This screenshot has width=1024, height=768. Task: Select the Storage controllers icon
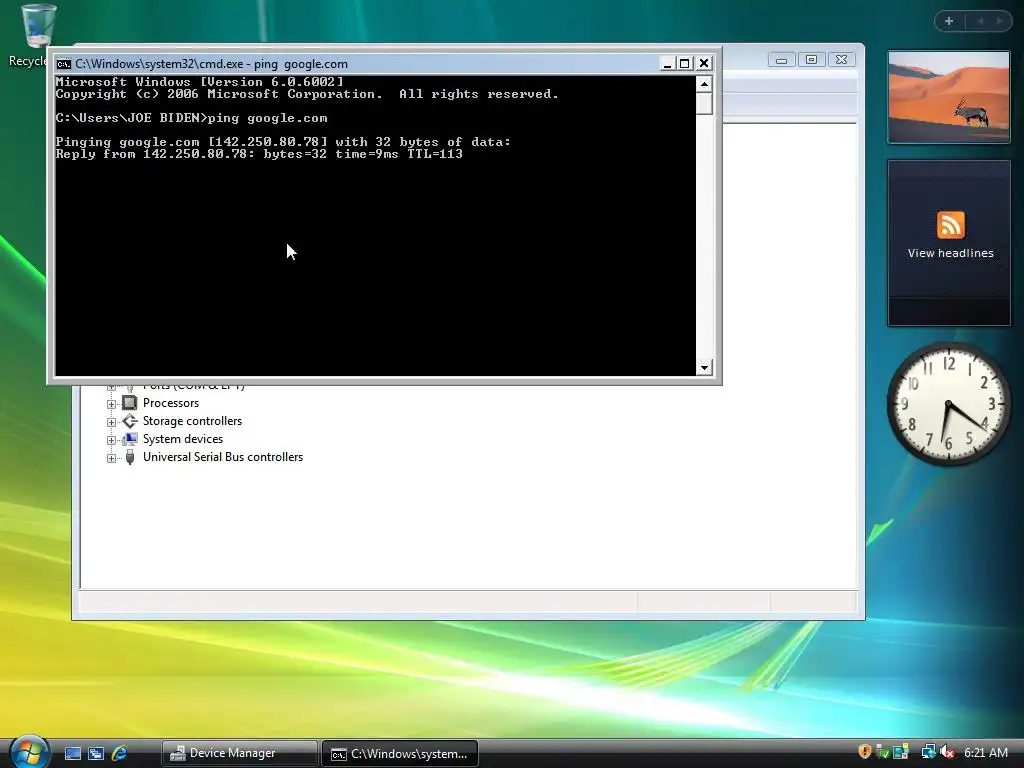130,421
